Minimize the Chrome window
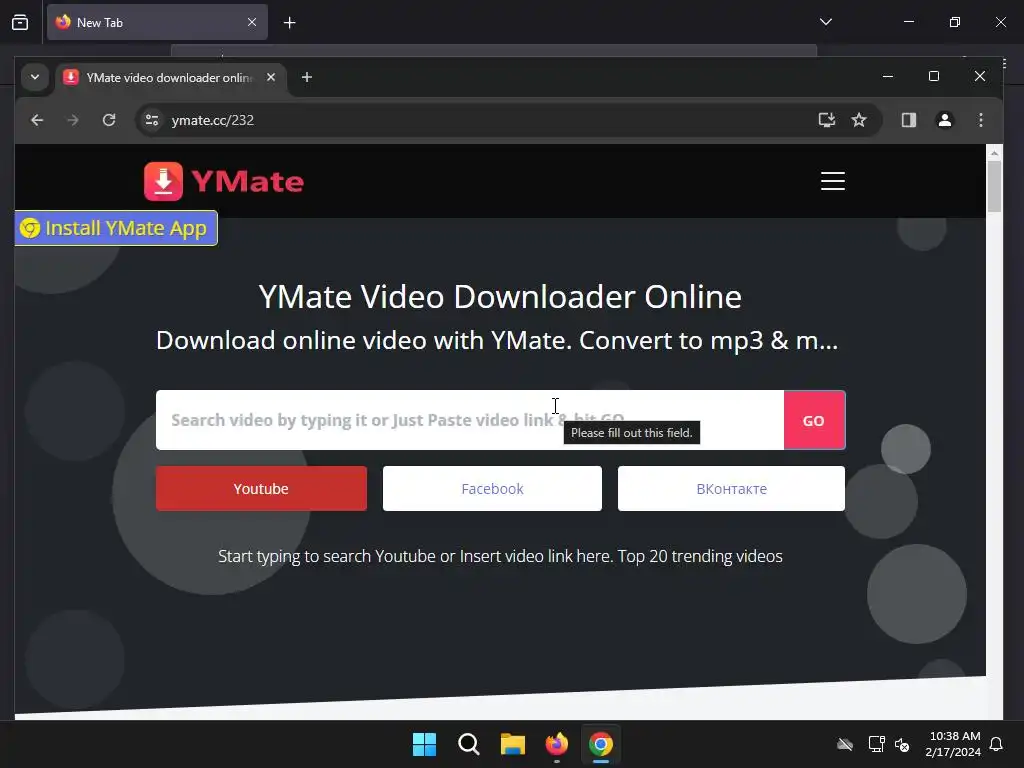Viewport: 1024px width, 768px height. 888,76
